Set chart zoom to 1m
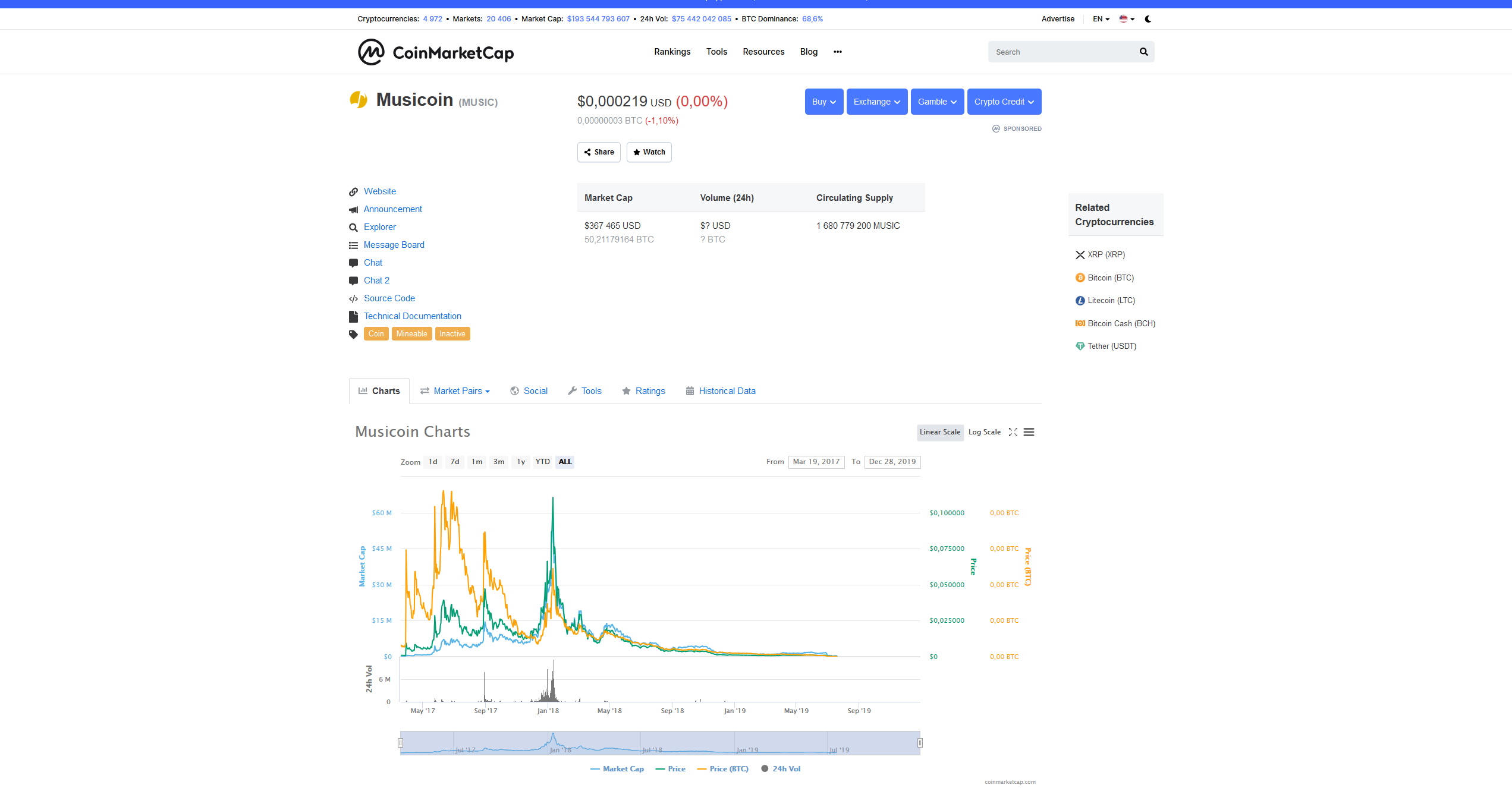The height and width of the screenshot is (788, 1512). [x=477, y=462]
